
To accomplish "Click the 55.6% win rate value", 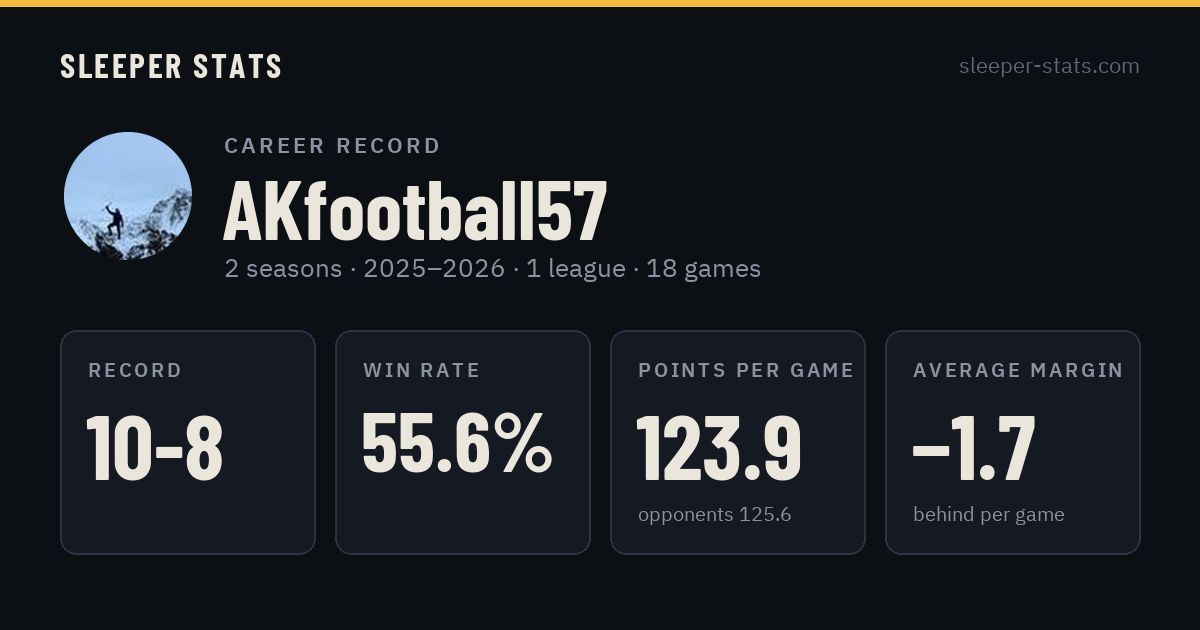I will 457,444.
